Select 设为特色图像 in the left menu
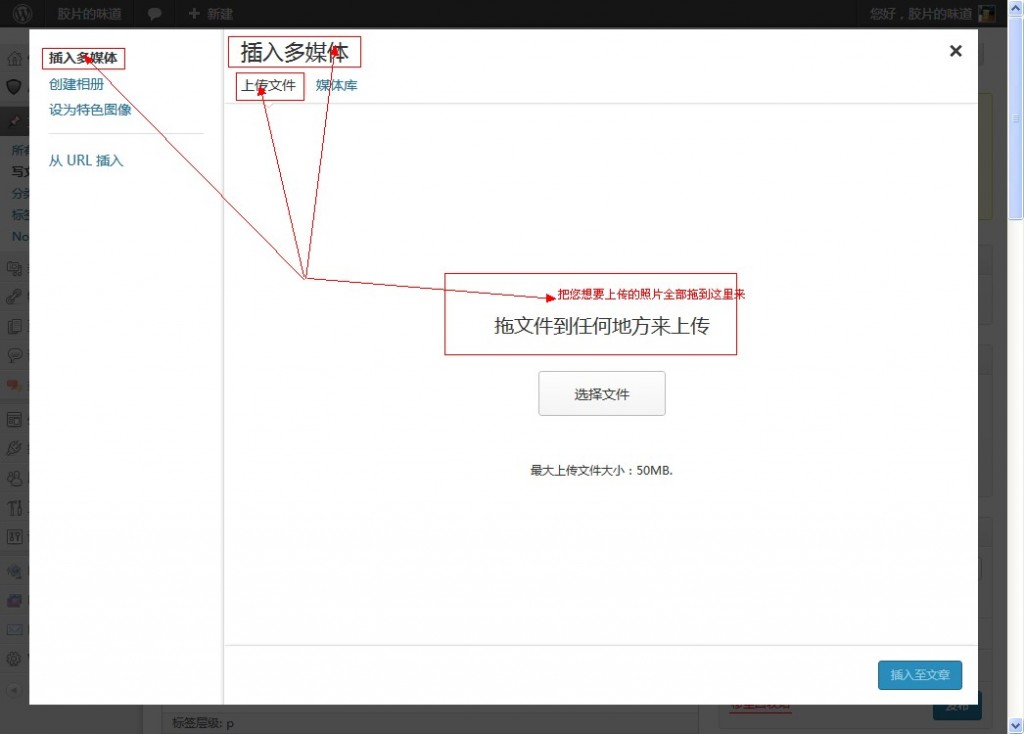1024x734 pixels. 90,110
